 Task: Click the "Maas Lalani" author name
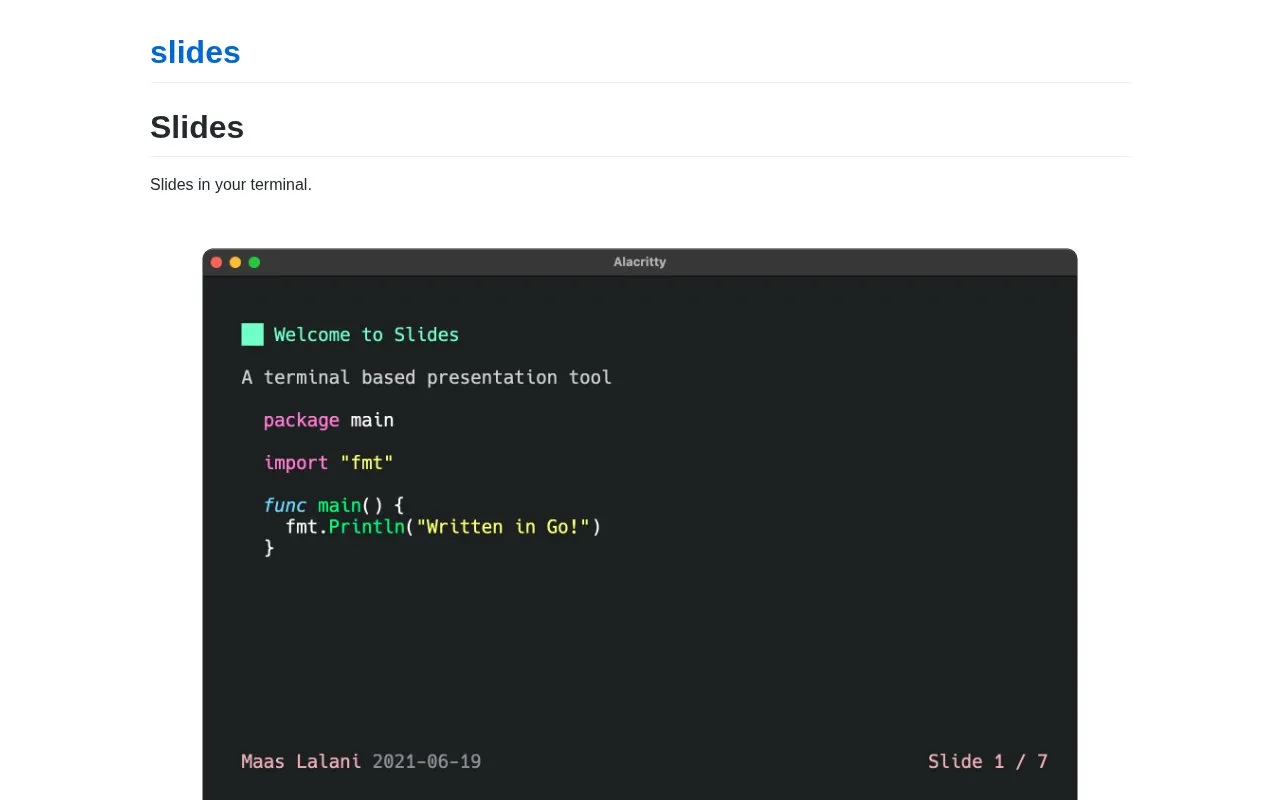tap(301, 761)
